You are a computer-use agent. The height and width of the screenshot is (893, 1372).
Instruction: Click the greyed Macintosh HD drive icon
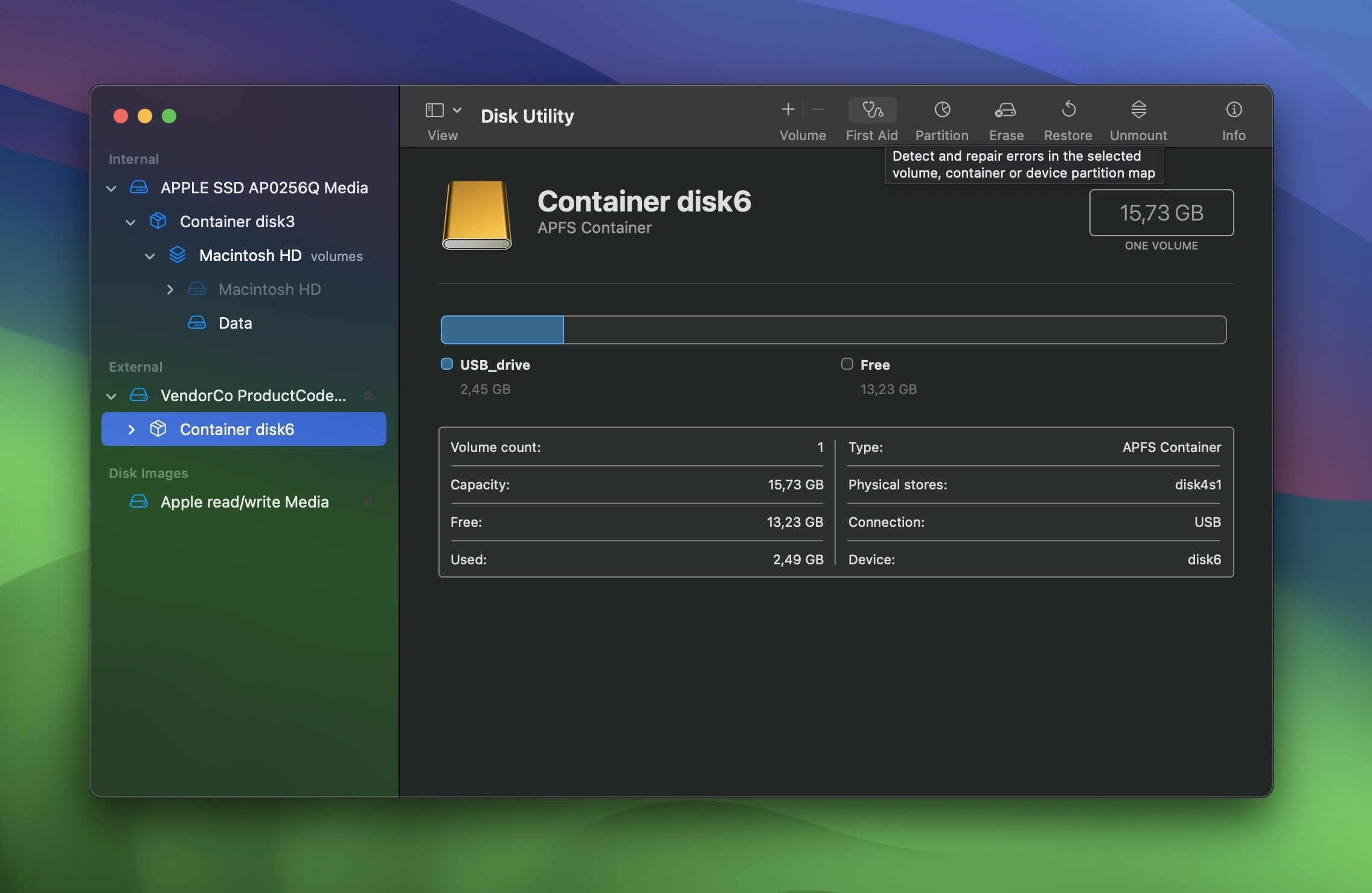pyautogui.click(x=197, y=289)
